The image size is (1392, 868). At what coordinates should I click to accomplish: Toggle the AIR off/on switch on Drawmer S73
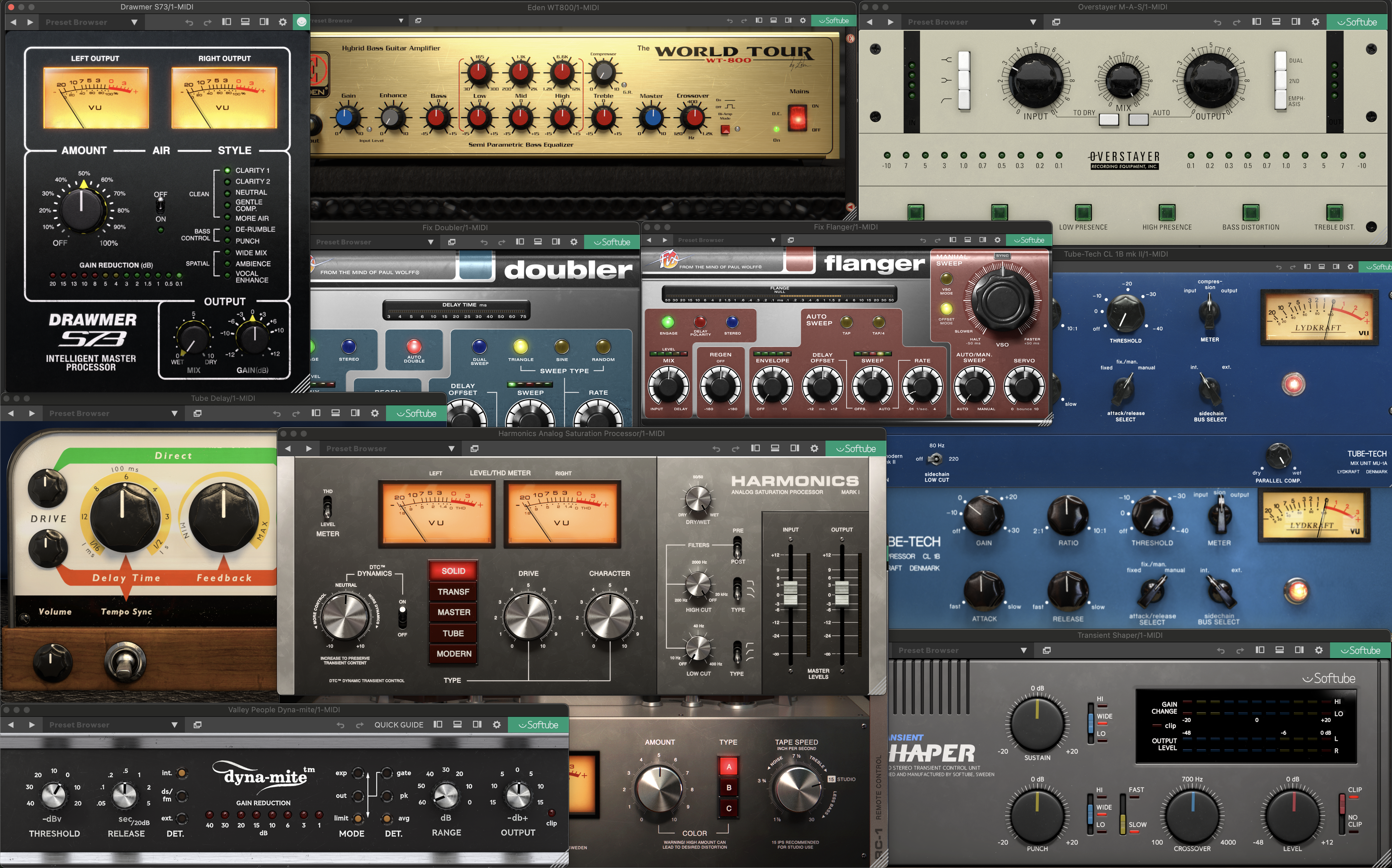click(x=161, y=205)
